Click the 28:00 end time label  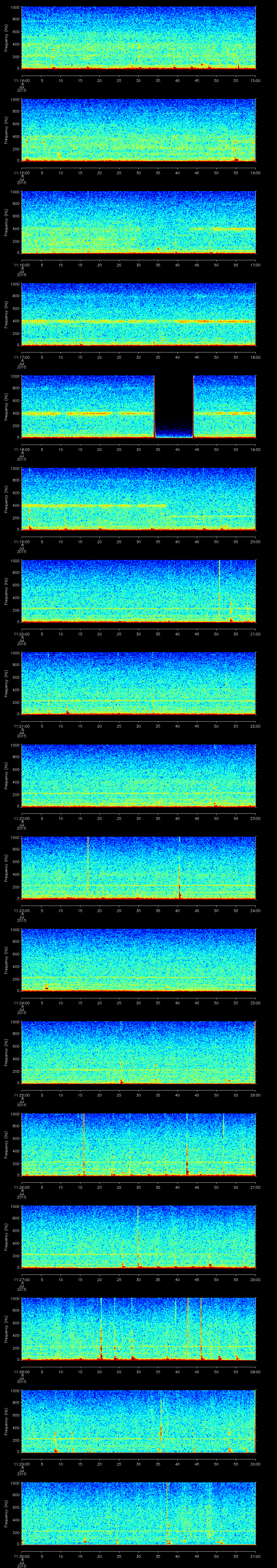pos(256,1279)
